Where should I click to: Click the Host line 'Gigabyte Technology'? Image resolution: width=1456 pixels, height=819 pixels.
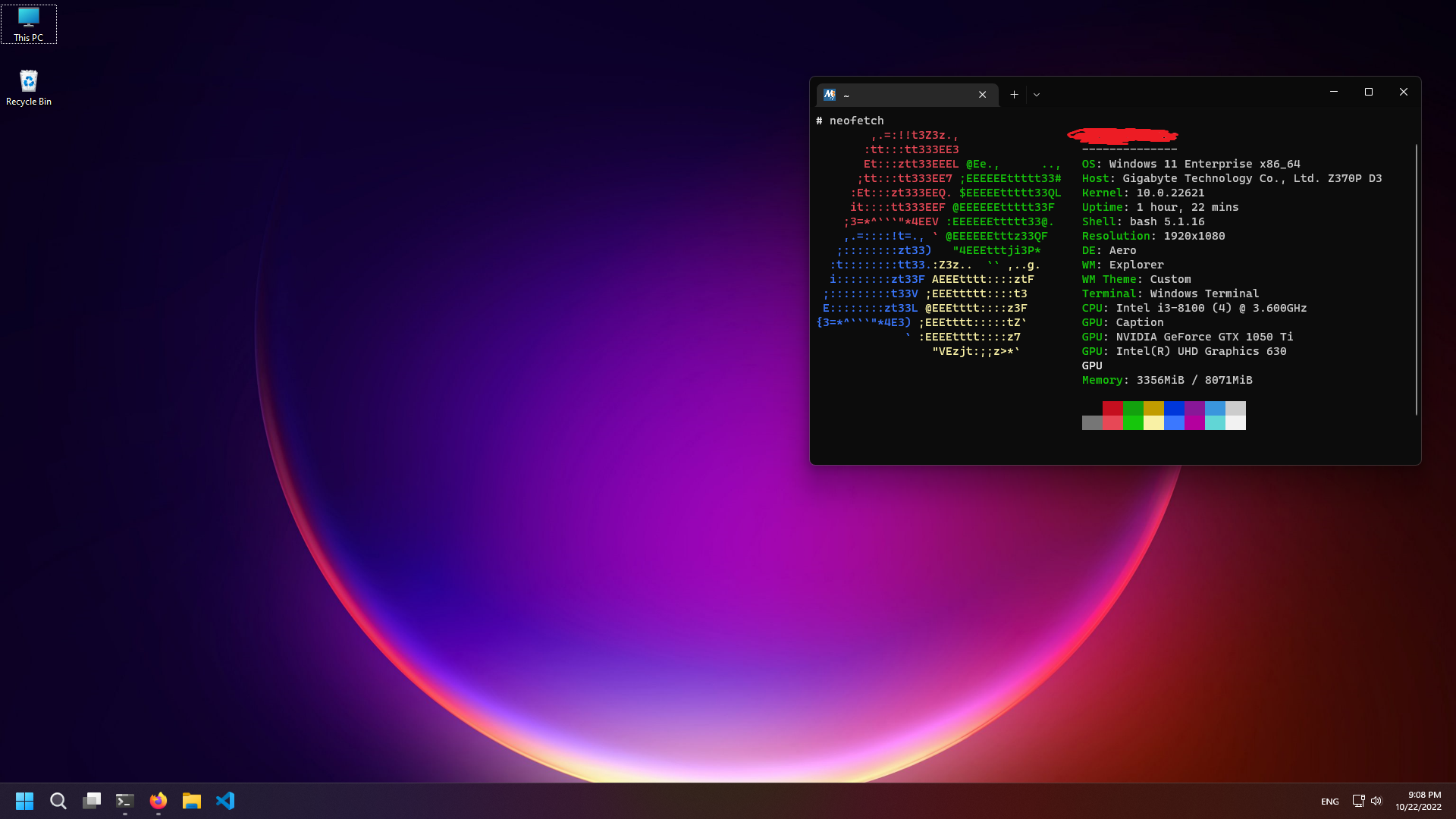tap(1232, 178)
